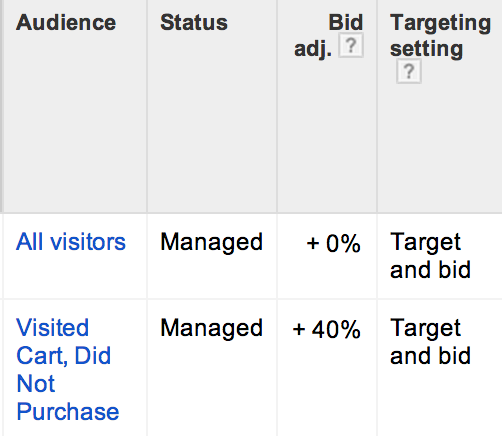Screen dimensions: 502x436
Task: Grab the divider between Audience and Status headers
Action: (x=147, y=106)
